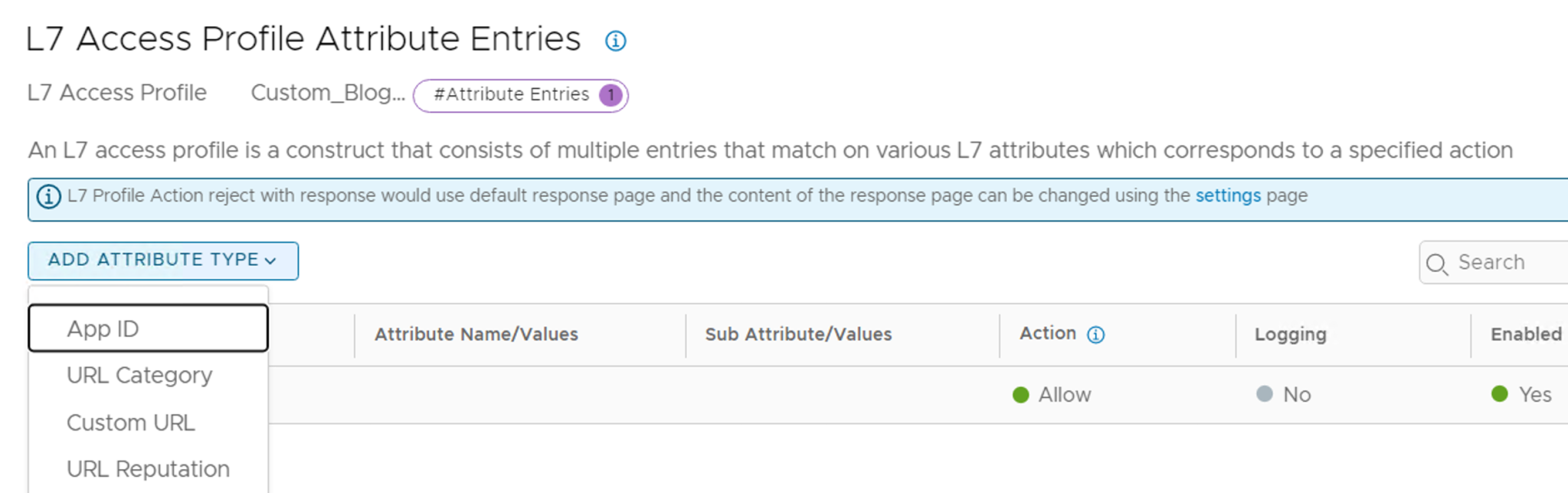
Task: Choose URL Category attribute type
Action: tap(139, 375)
